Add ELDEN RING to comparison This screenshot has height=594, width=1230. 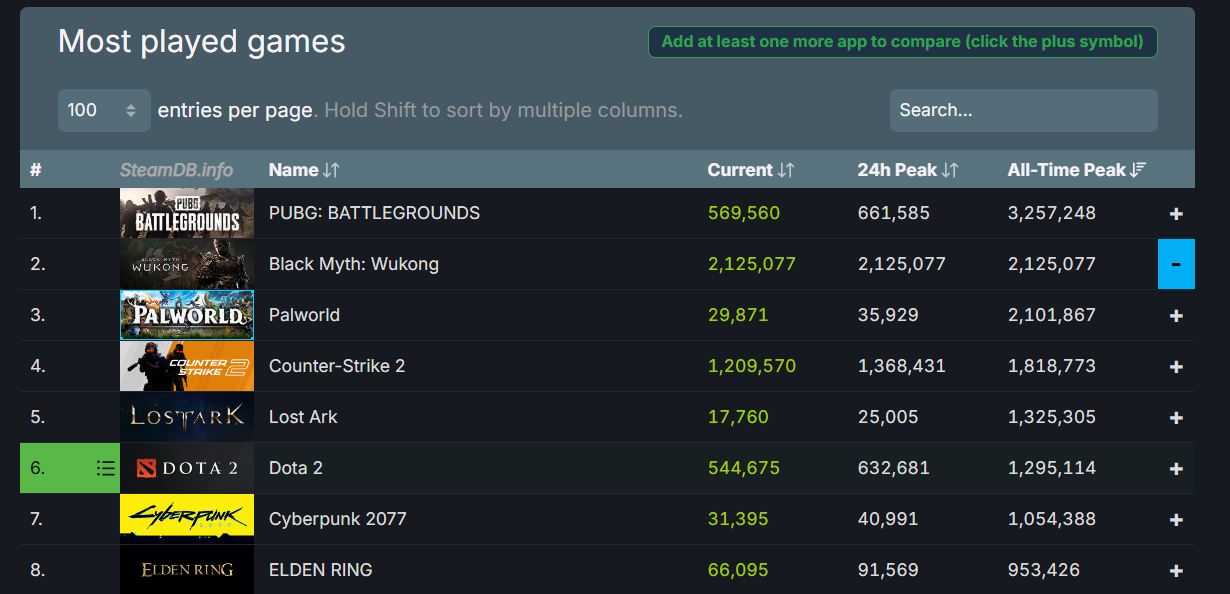[x=1176, y=569]
